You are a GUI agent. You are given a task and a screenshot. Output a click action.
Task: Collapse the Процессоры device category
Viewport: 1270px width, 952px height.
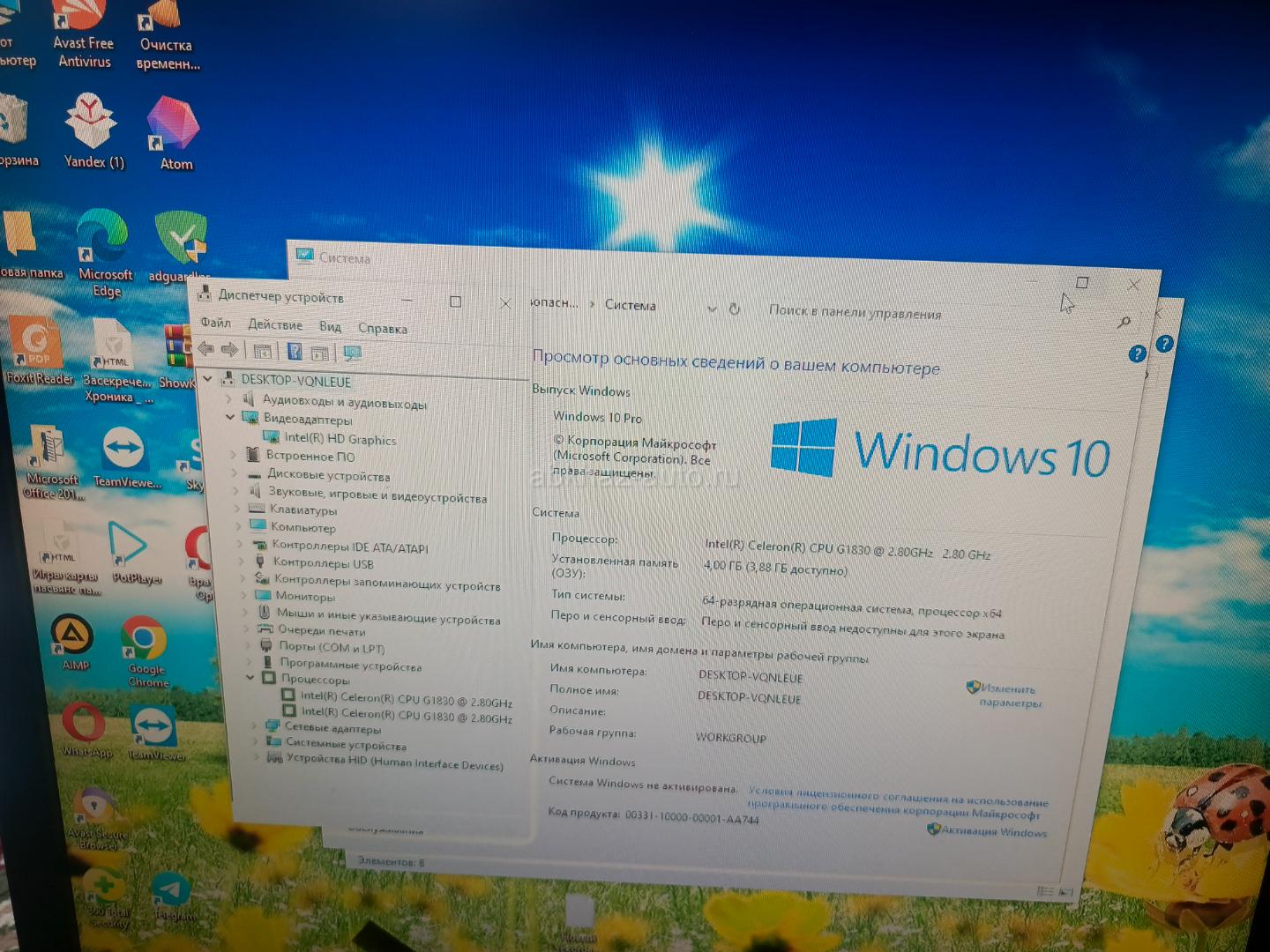[250, 678]
